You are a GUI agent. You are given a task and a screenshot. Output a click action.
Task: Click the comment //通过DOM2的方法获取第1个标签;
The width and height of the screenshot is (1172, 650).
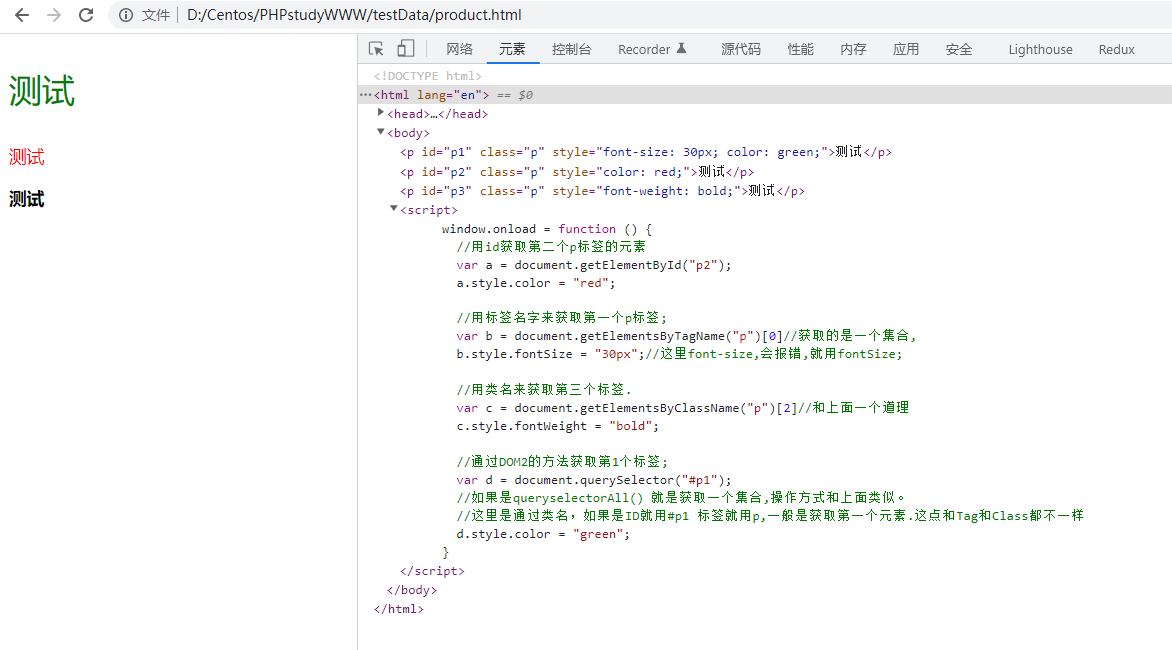562,461
